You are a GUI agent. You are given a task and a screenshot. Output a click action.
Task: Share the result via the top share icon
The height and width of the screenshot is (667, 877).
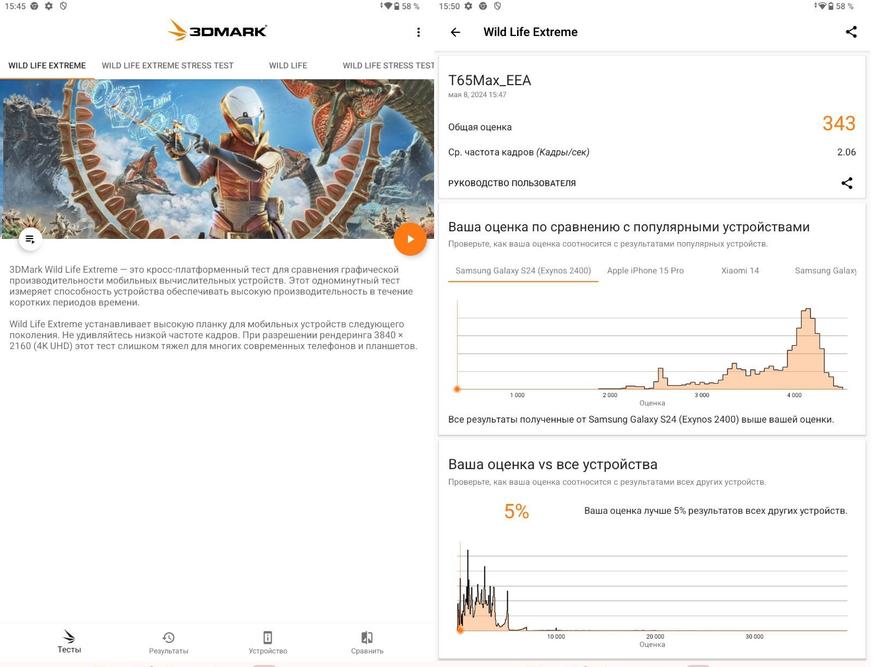pos(851,32)
